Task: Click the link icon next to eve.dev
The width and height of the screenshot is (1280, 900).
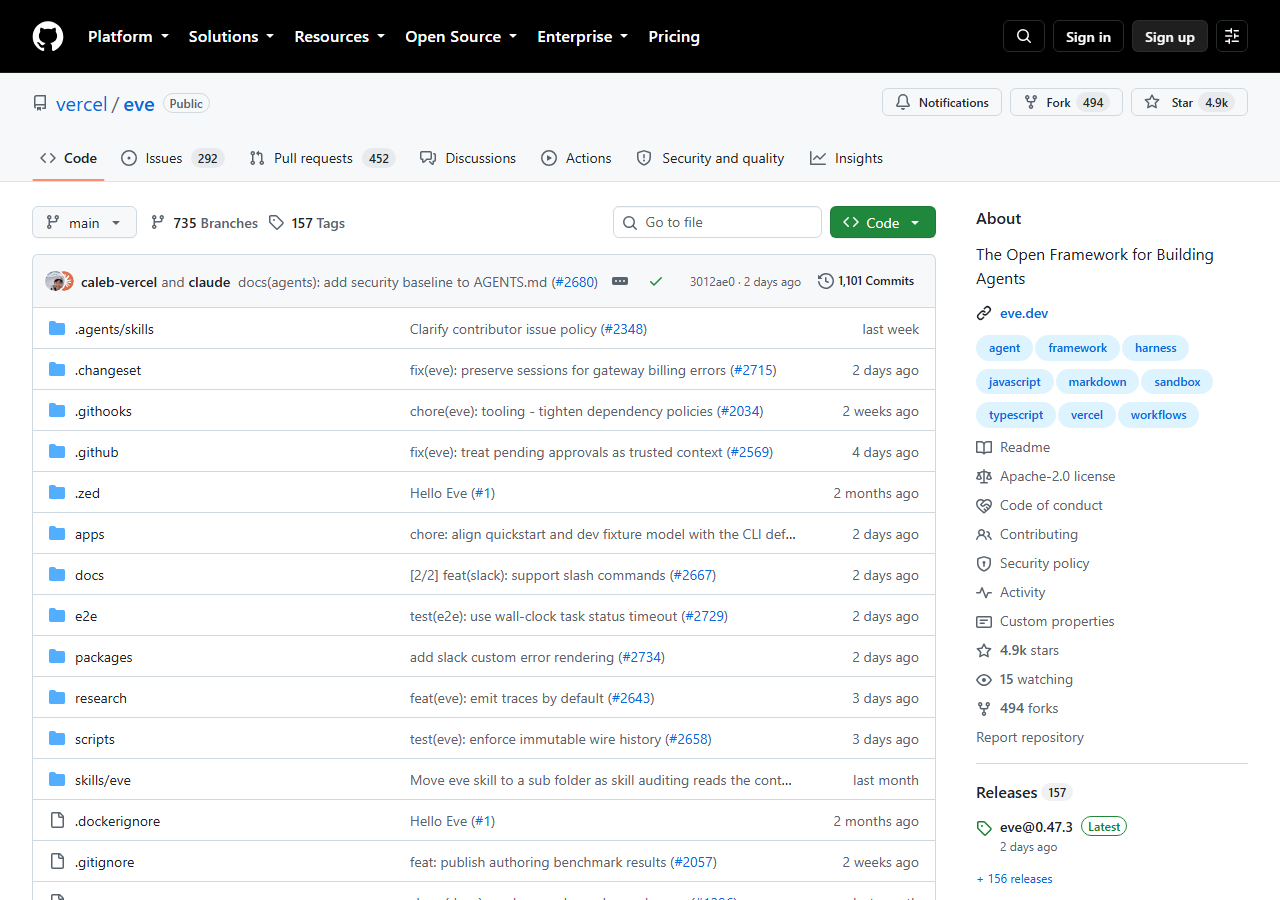Action: (984, 313)
